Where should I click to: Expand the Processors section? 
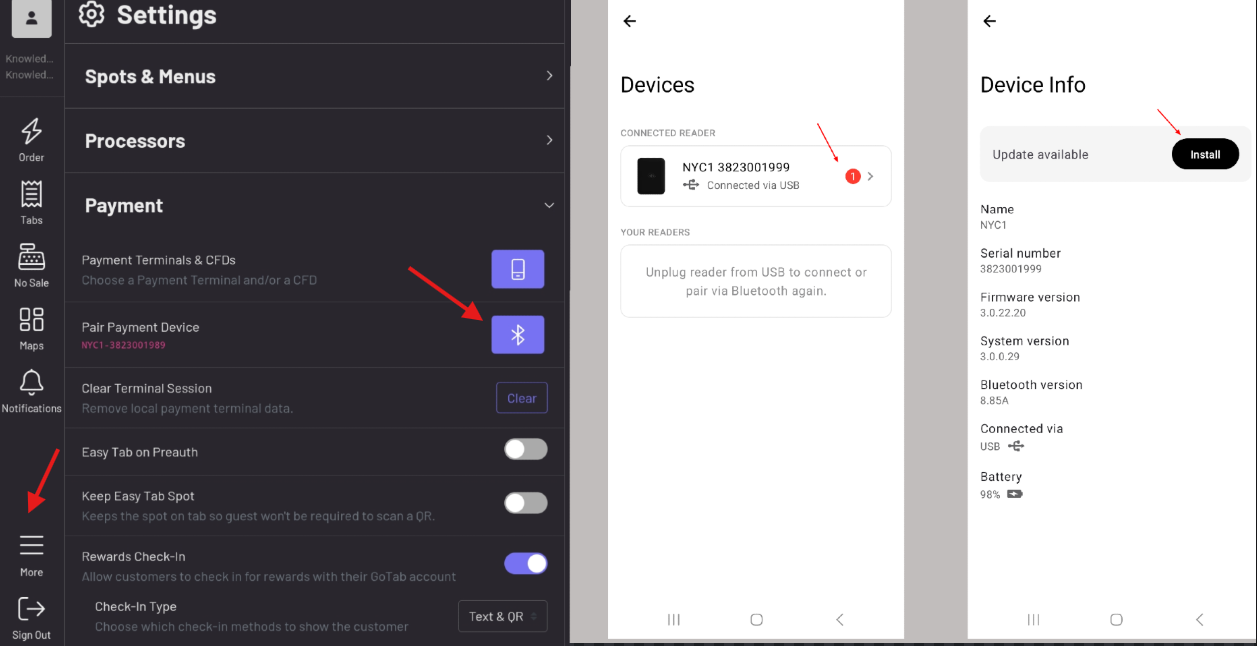[317, 141]
